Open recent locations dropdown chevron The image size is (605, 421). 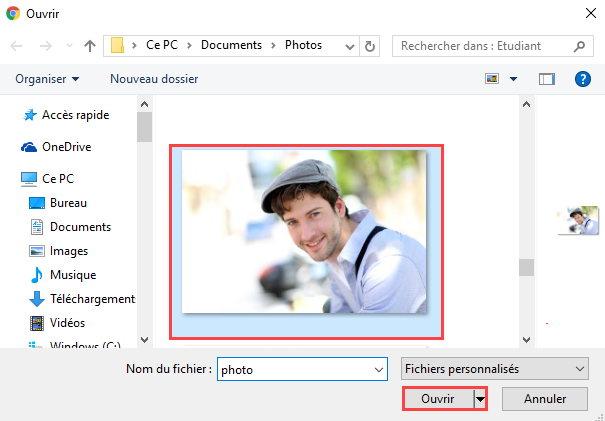click(x=69, y=46)
